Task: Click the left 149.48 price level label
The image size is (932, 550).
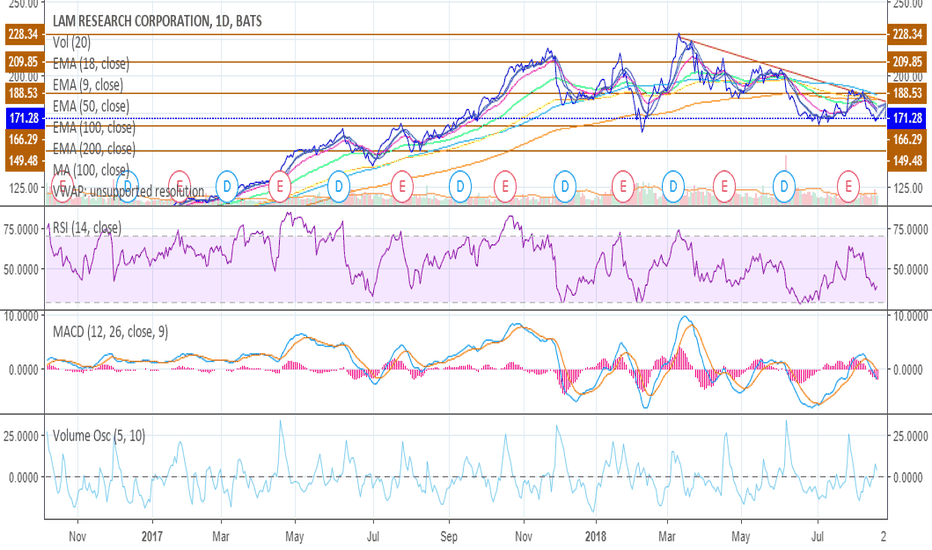Action: click(24, 161)
